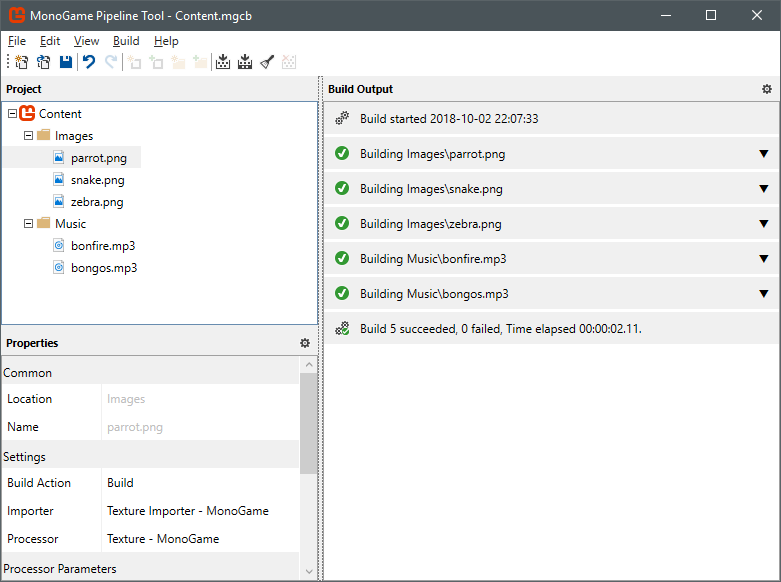Click the Properties panel scrollbar thumb
Viewport: 781px width, 582px height.
(x=309, y=424)
